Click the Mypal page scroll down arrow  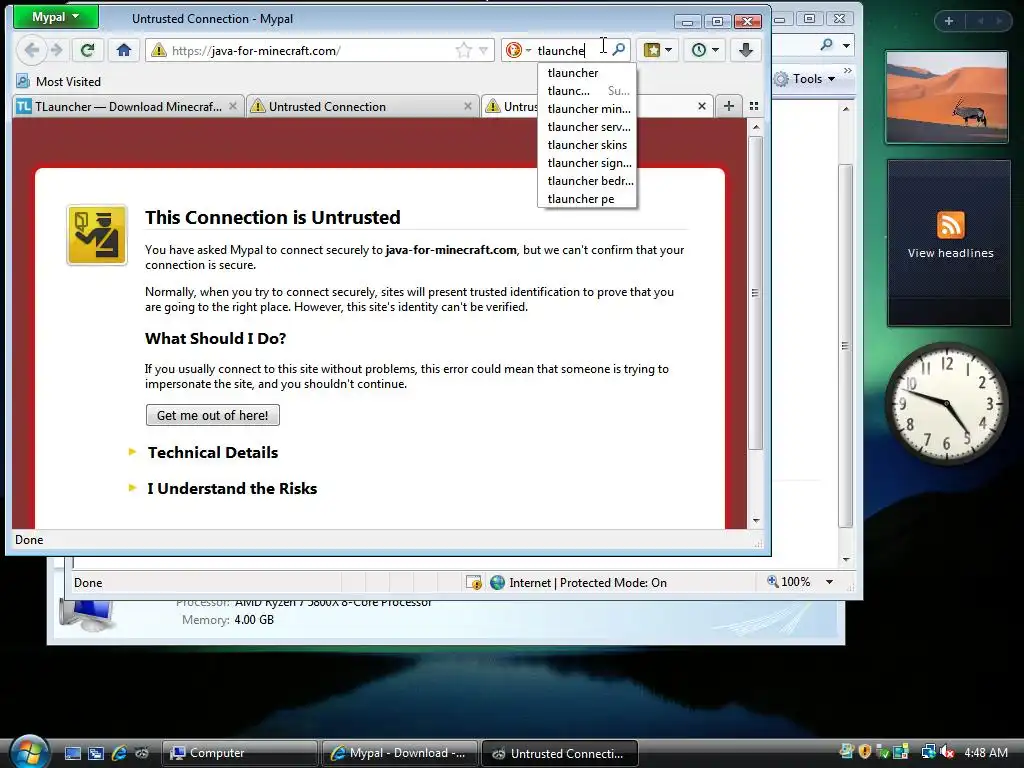[756, 520]
